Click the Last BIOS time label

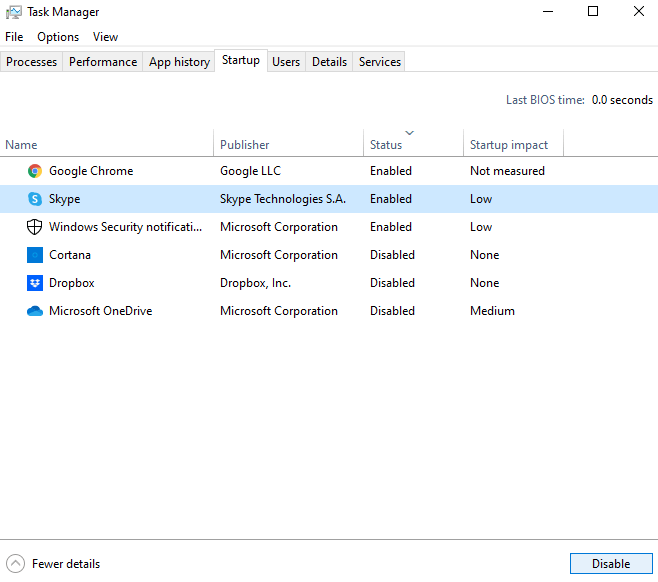tap(545, 100)
